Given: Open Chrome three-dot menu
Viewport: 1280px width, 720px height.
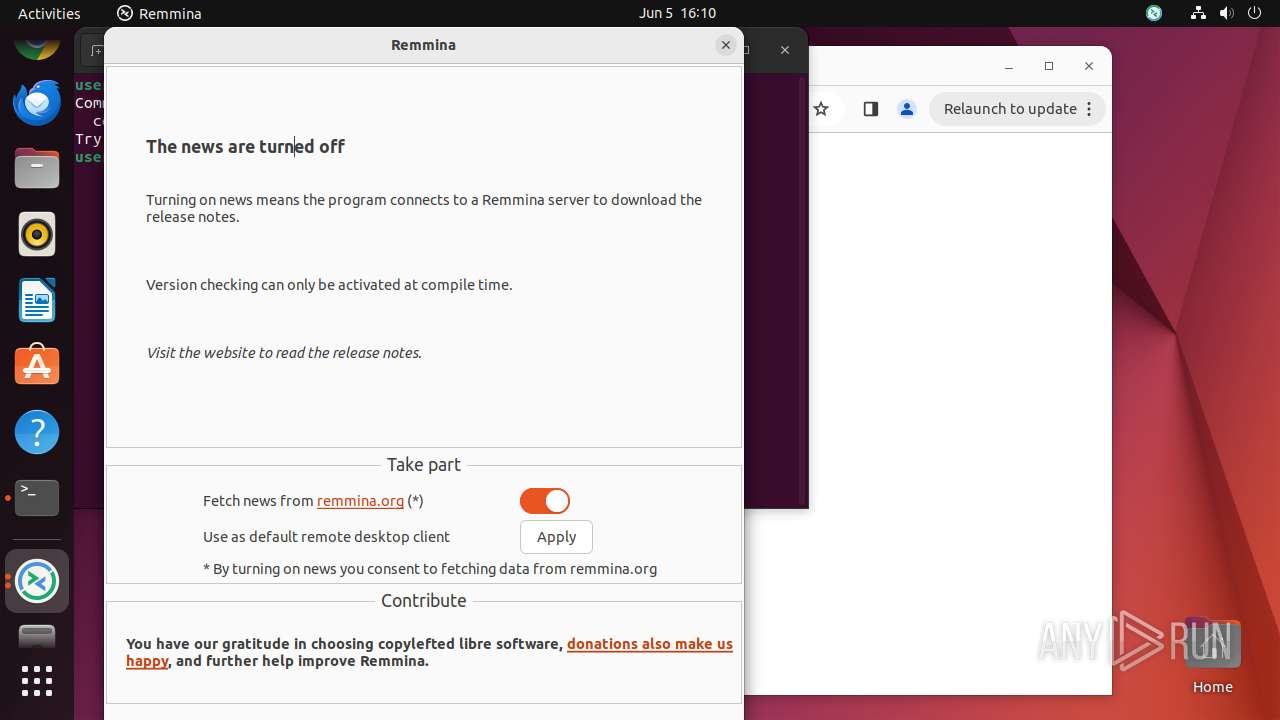Looking at the screenshot, I should [x=1090, y=109].
